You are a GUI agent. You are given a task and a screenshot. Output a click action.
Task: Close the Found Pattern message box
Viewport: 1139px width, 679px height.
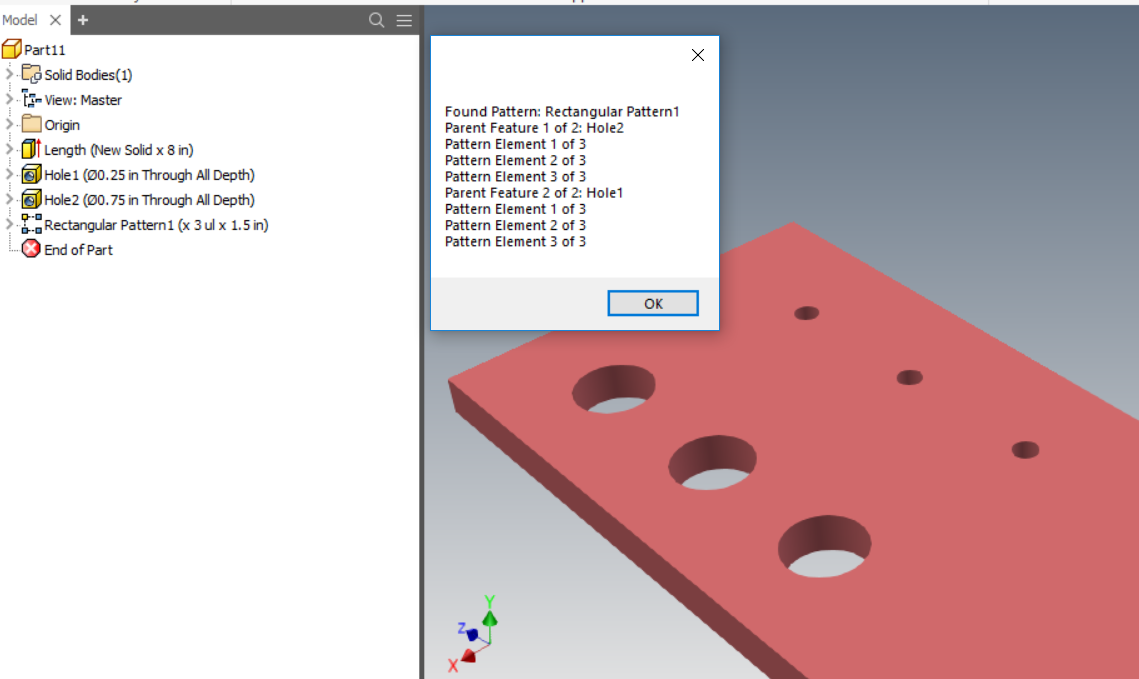[697, 55]
